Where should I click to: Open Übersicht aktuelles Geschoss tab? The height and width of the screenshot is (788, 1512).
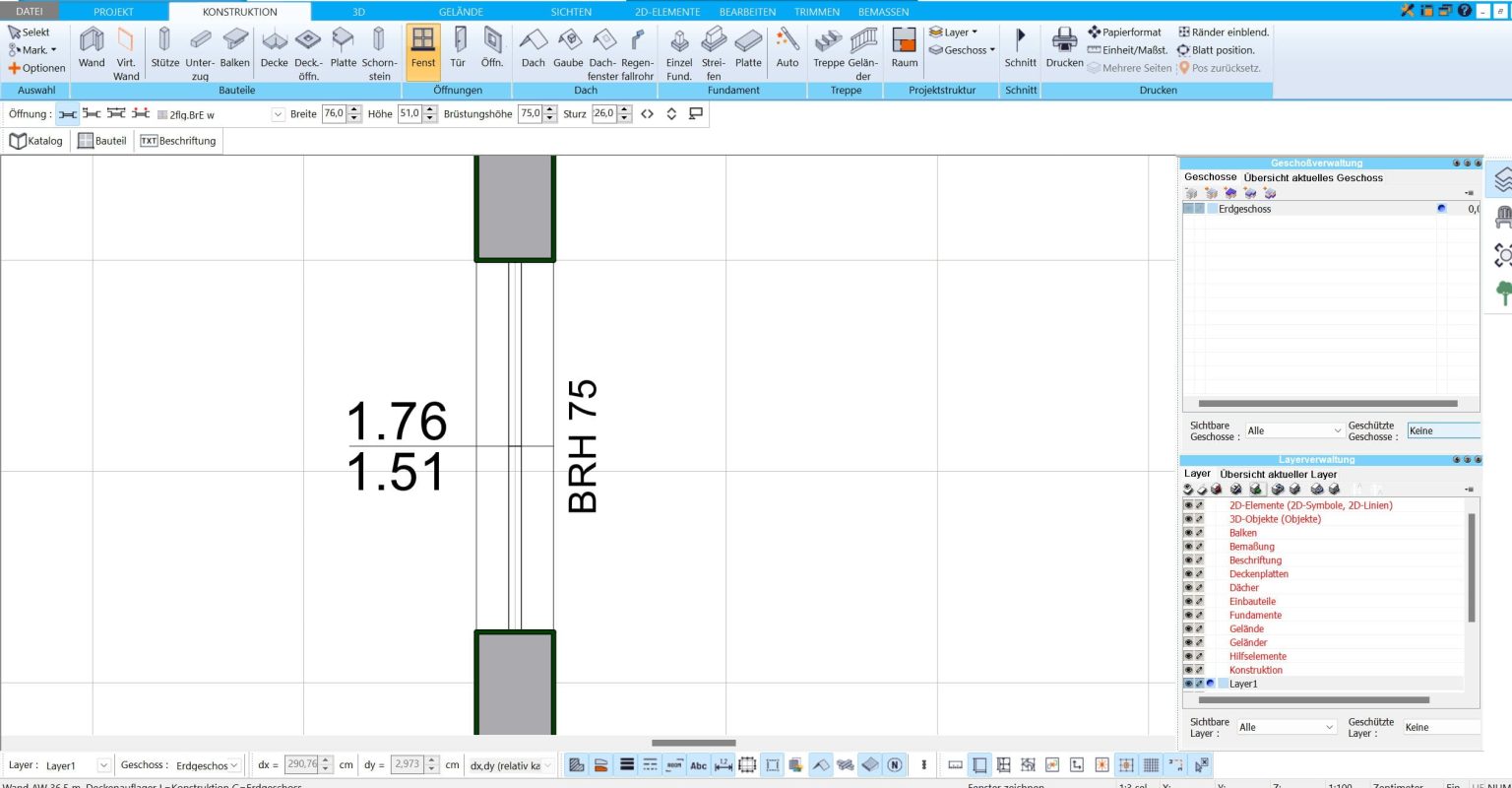click(1313, 178)
